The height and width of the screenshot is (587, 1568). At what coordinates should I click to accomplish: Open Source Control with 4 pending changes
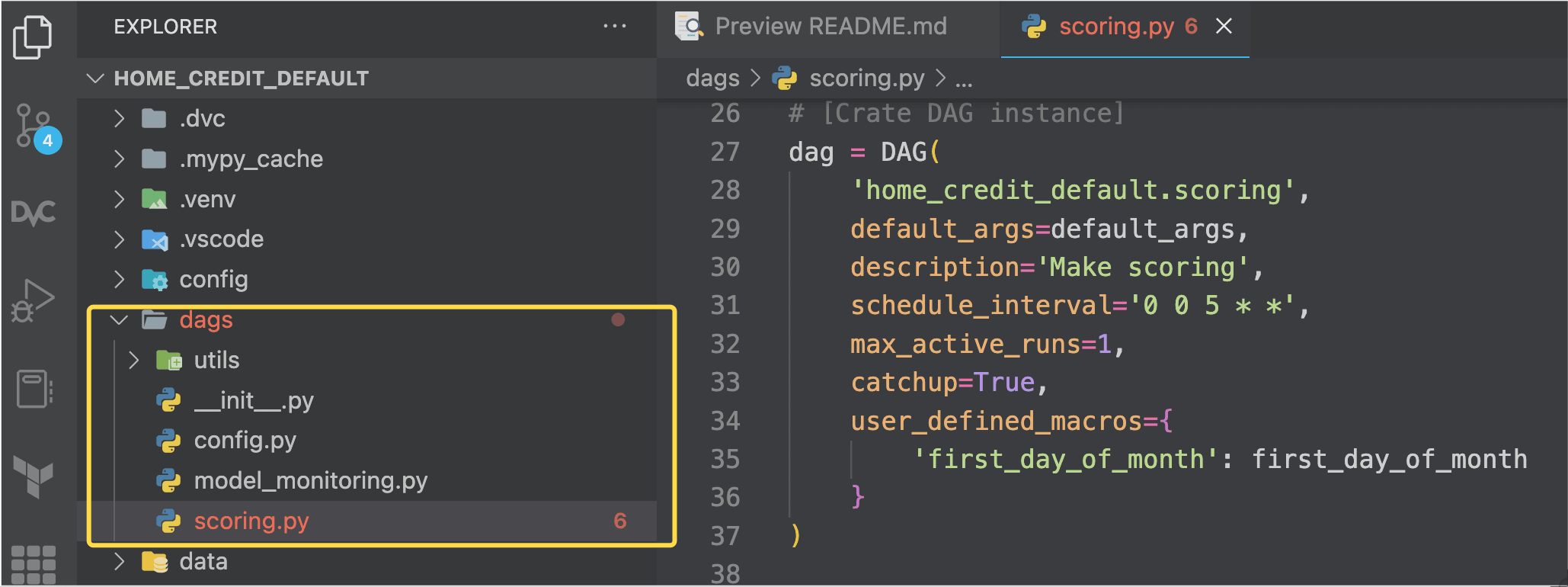click(36, 127)
